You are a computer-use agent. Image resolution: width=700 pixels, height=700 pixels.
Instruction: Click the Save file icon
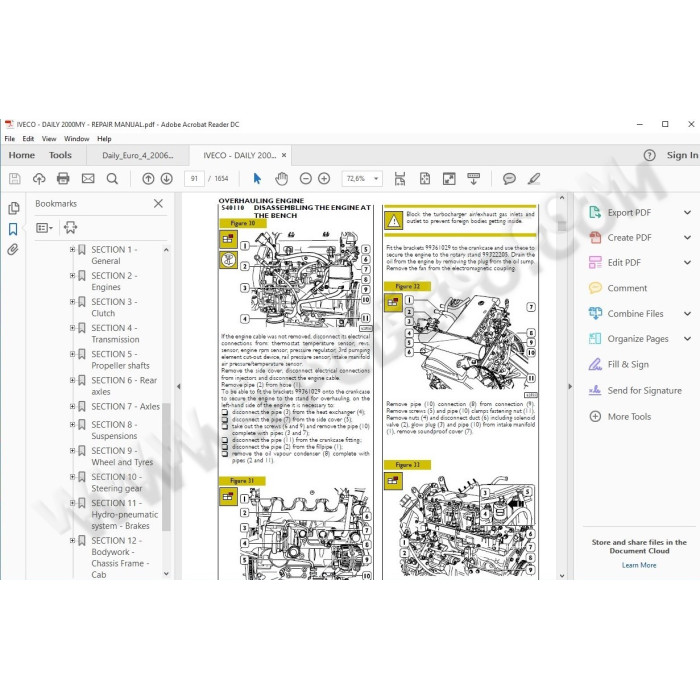point(15,179)
